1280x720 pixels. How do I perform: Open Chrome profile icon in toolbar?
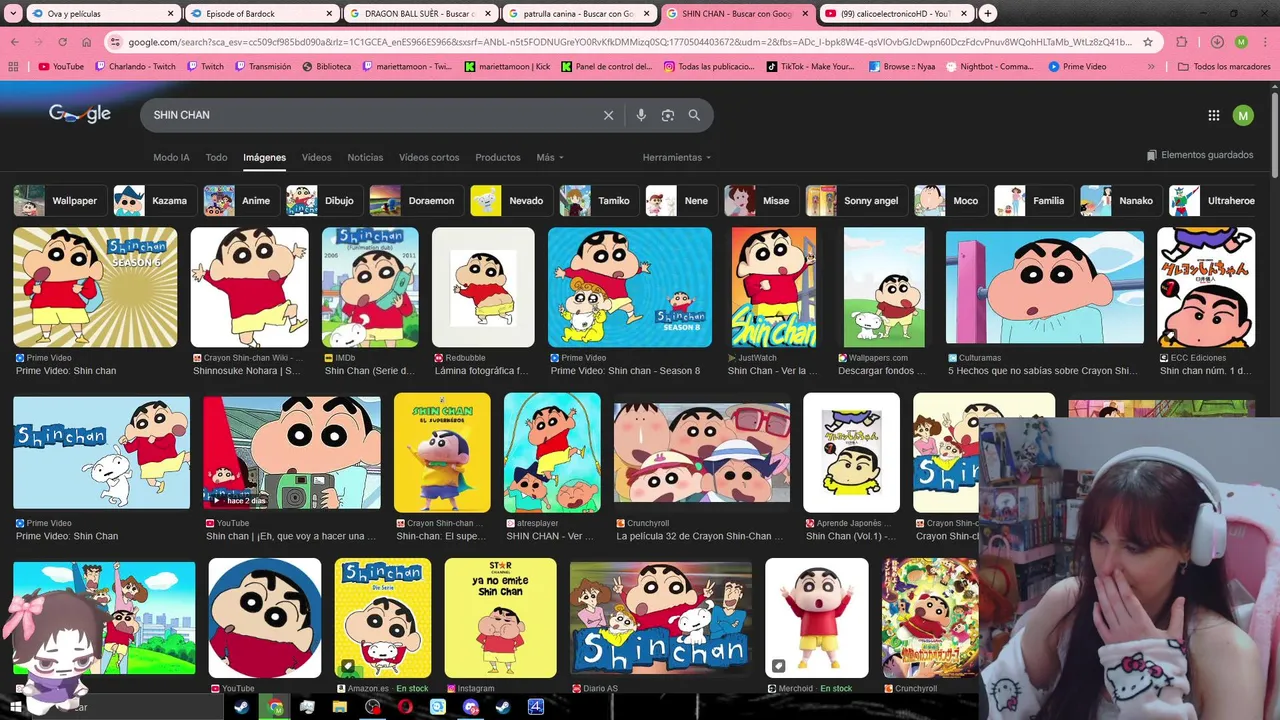pyautogui.click(x=1241, y=42)
